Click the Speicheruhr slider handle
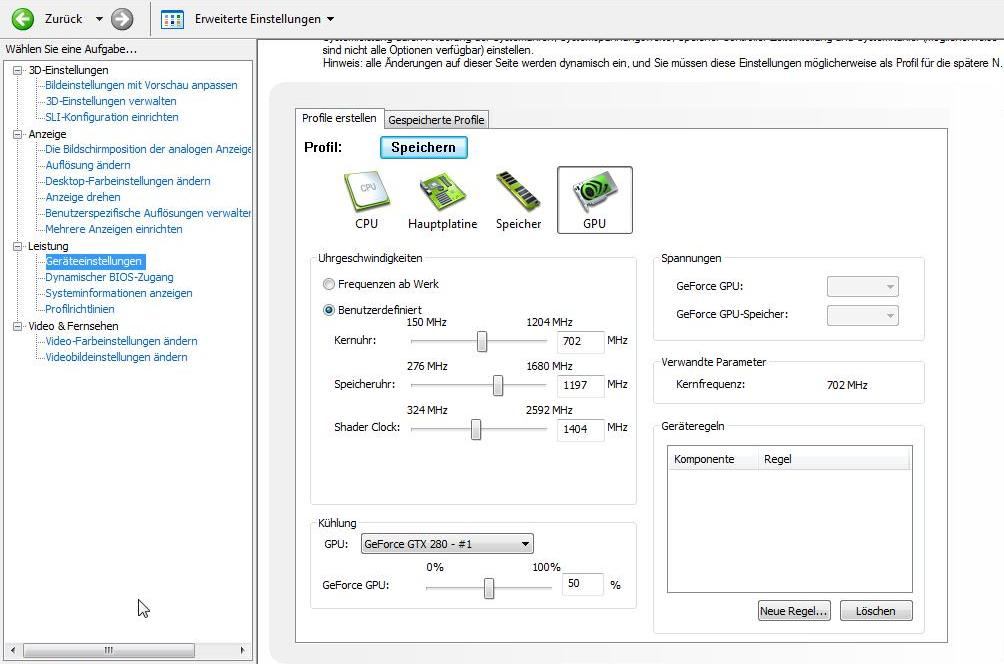This screenshot has height=664, width=1004. point(498,385)
